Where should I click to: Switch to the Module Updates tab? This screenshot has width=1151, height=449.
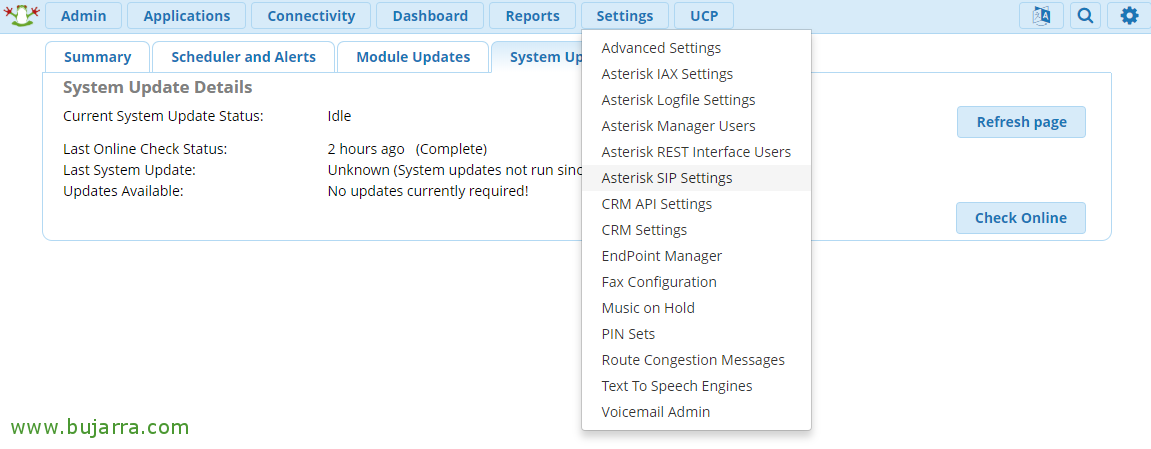coord(413,57)
